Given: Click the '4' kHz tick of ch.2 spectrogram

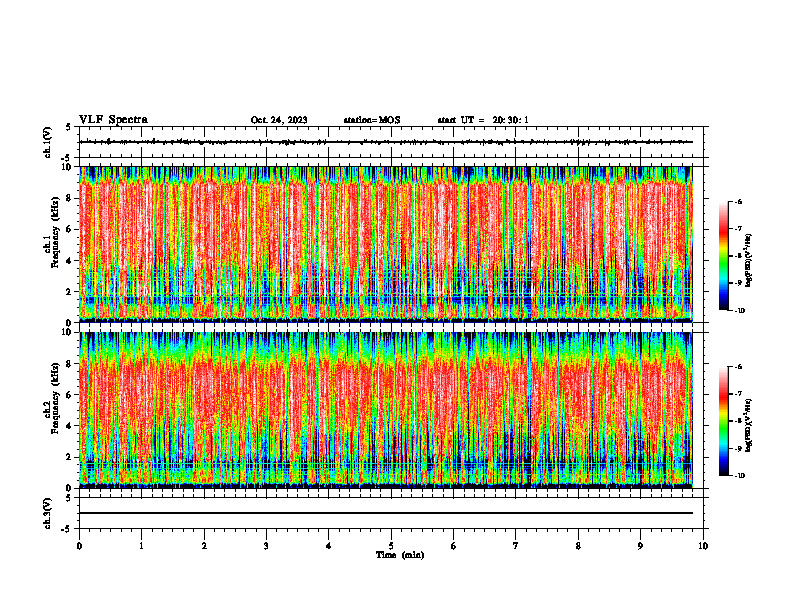Looking at the screenshot, I should tap(71, 426).
